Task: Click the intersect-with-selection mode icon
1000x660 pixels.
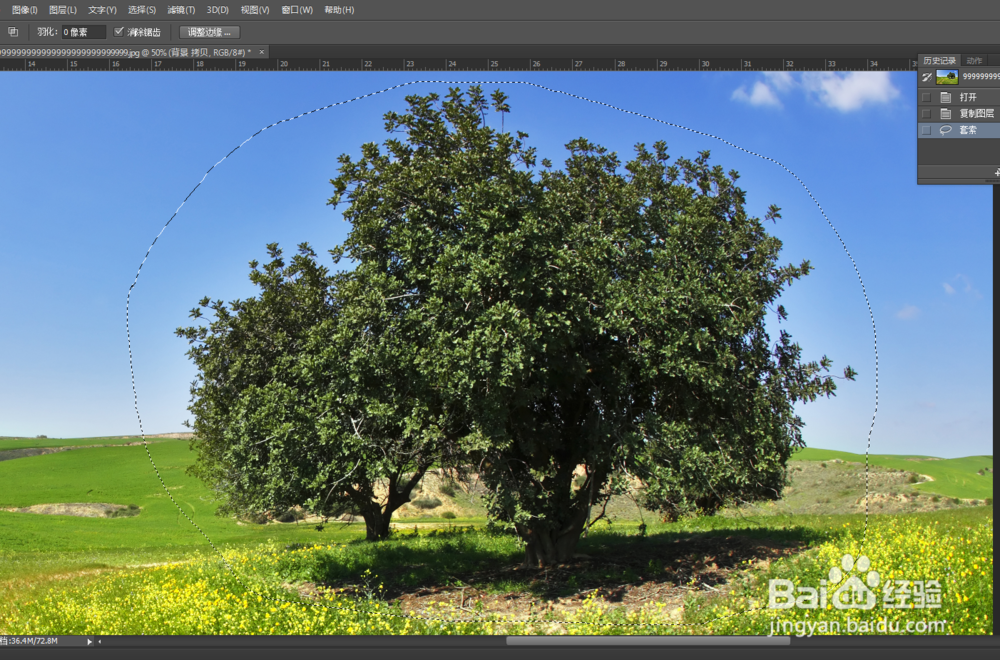Action: click(x=13, y=32)
